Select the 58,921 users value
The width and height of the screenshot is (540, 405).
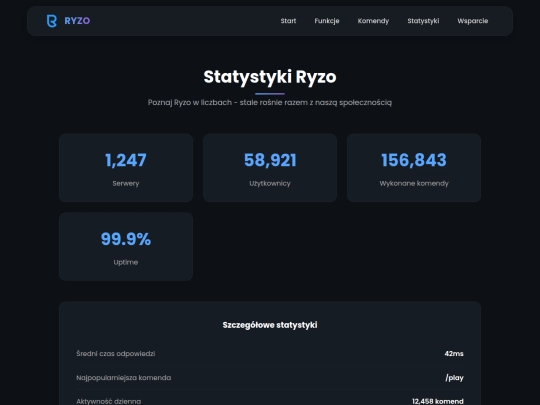(x=270, y=160)
